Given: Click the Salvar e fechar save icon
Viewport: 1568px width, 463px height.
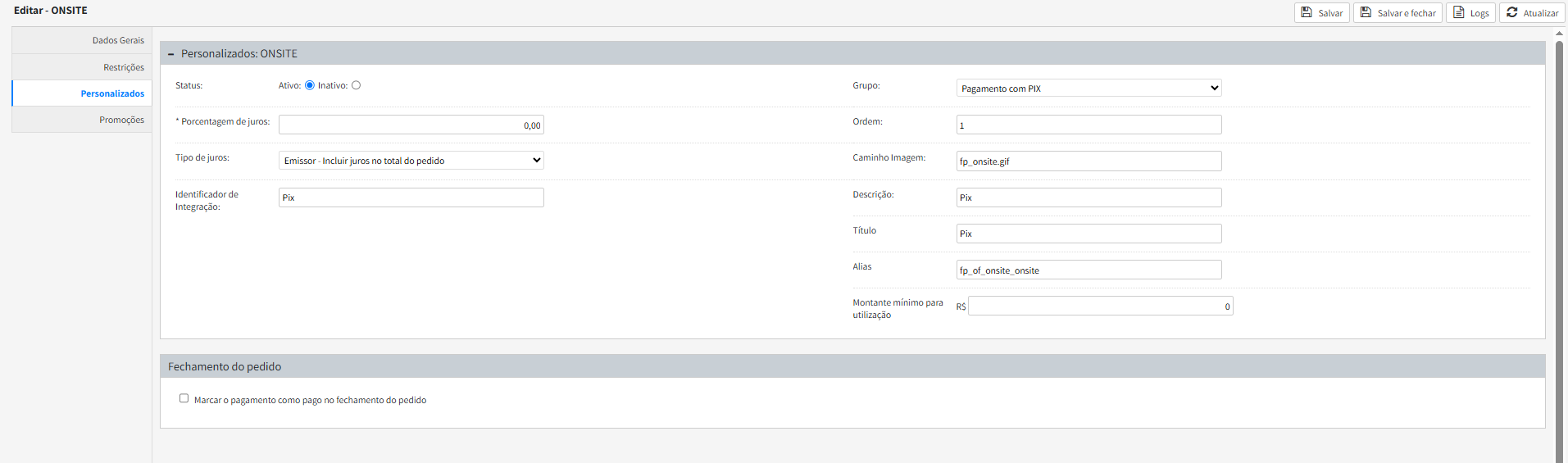Looking at the screenshot, I should tap(1366, 12).
